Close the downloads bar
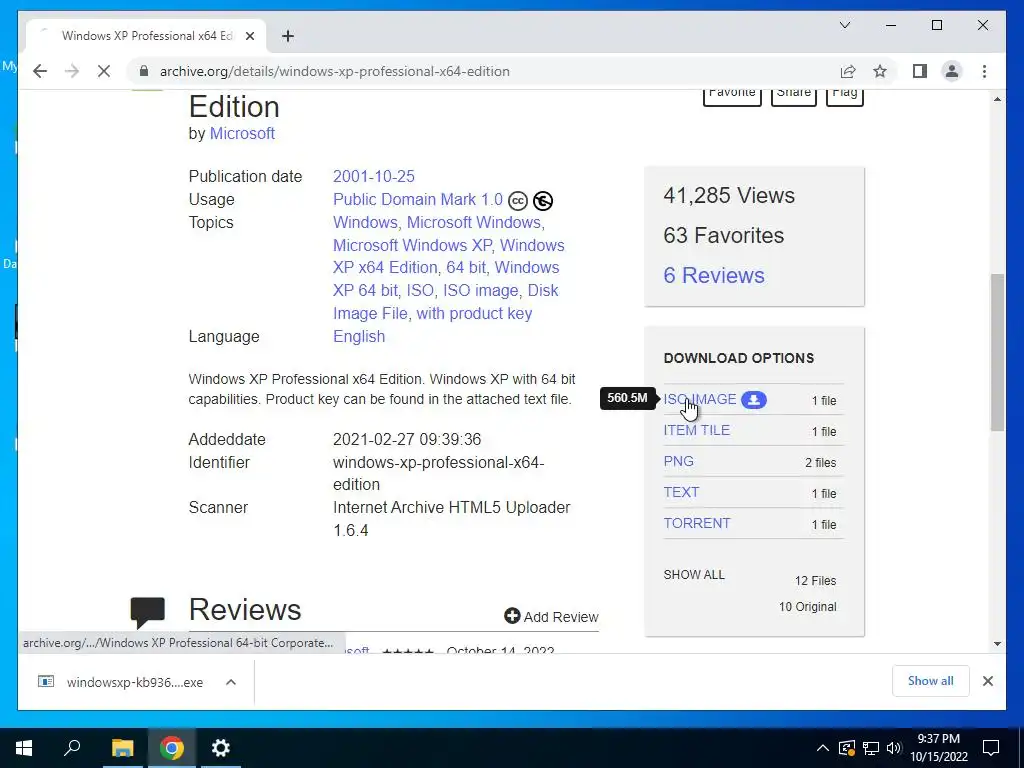This screenshot has width=1024, height=768. (x=987, y=681)
